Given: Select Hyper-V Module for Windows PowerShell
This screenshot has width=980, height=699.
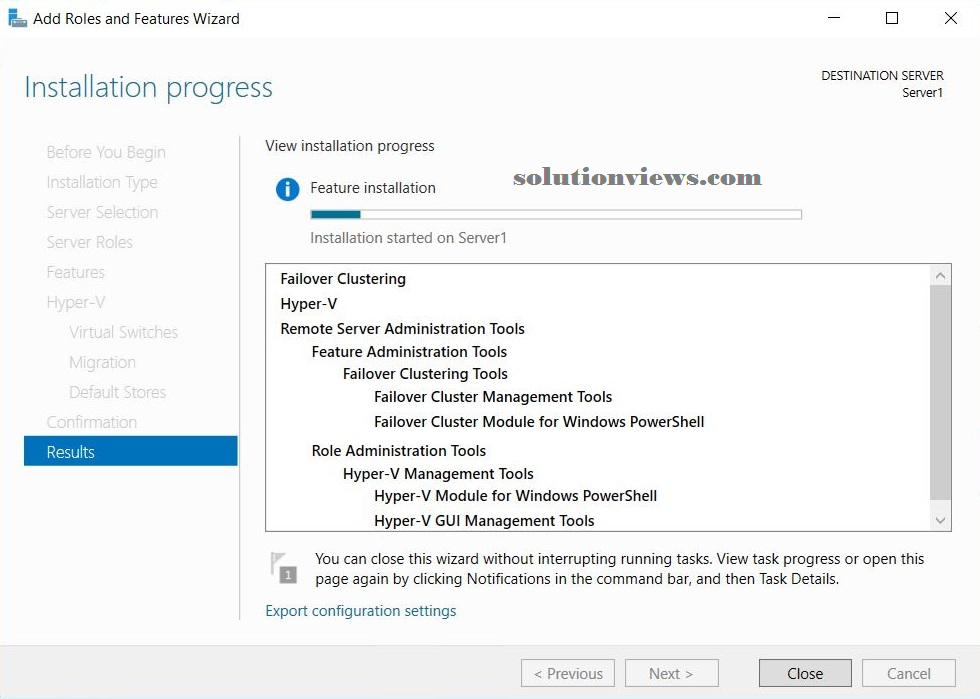Looking at the screenshot, I should pyautogui.click(x=516, y=496).
